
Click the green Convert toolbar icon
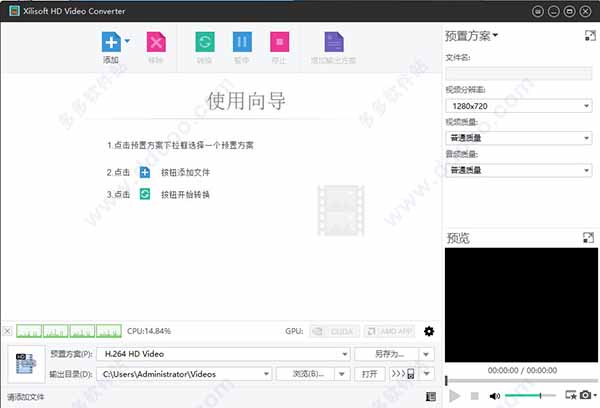205,42
